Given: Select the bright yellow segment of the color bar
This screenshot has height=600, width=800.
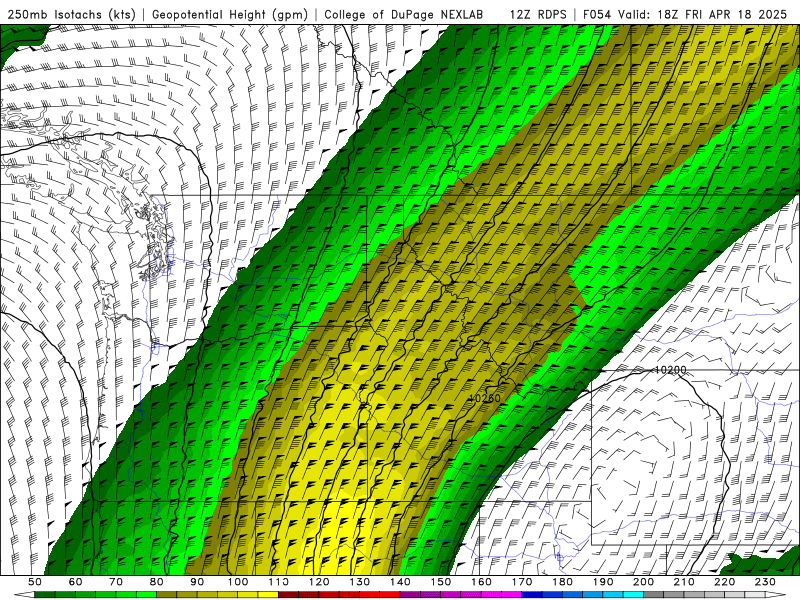Looking at the screenshot, I should tap(268, 594).
